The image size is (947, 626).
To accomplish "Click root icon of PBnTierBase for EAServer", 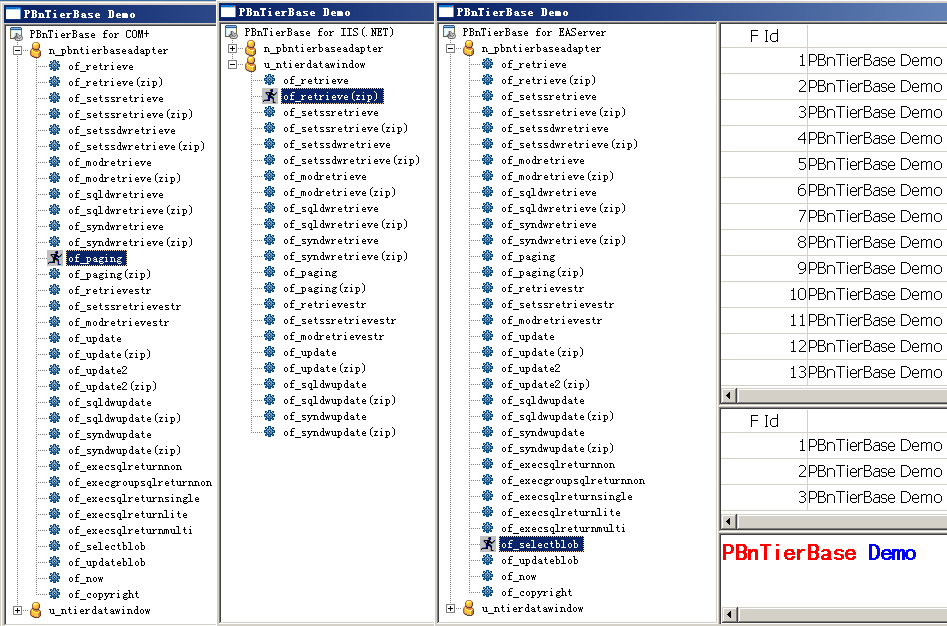I will point(449,33).
